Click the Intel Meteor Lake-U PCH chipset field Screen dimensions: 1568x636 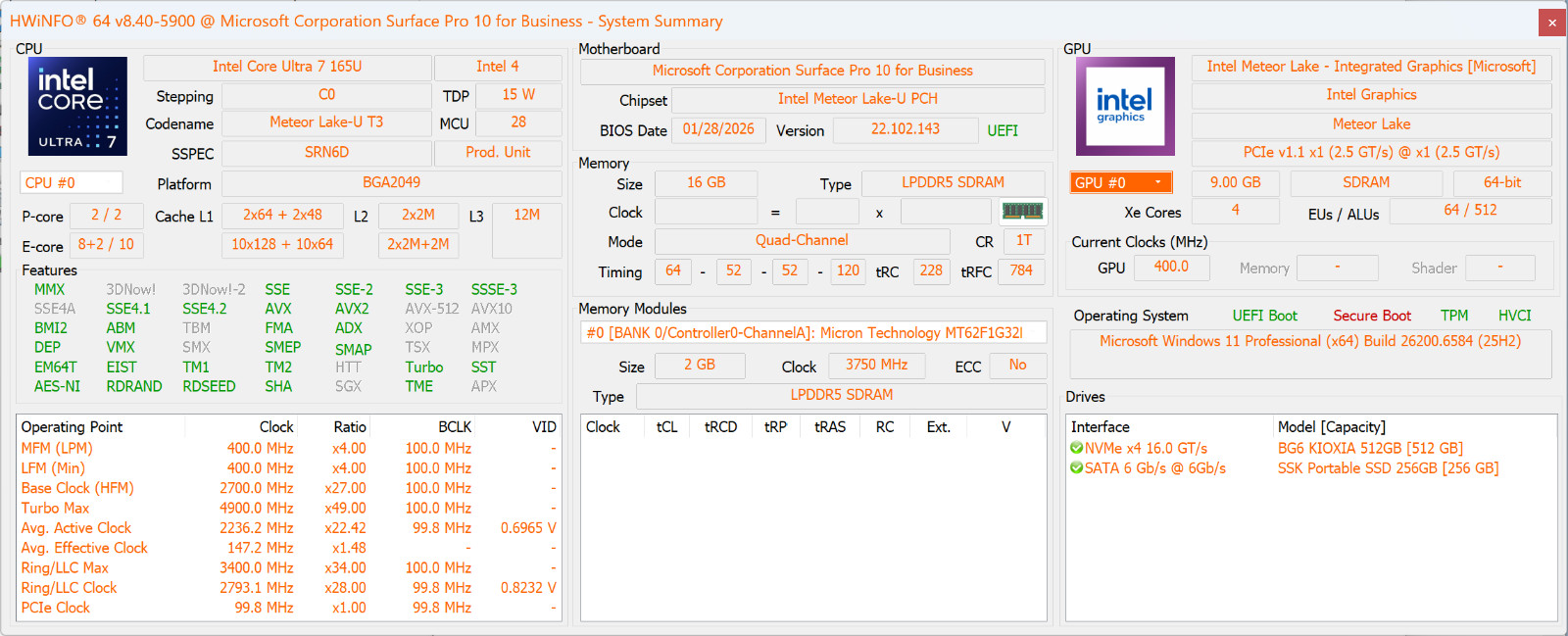point(857,99)
